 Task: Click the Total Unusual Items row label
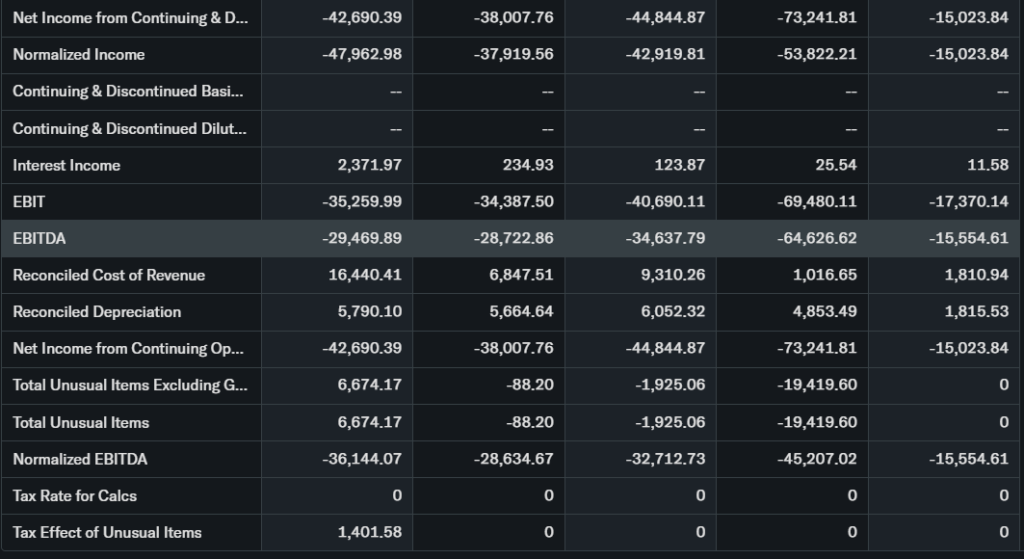point(81,423)
